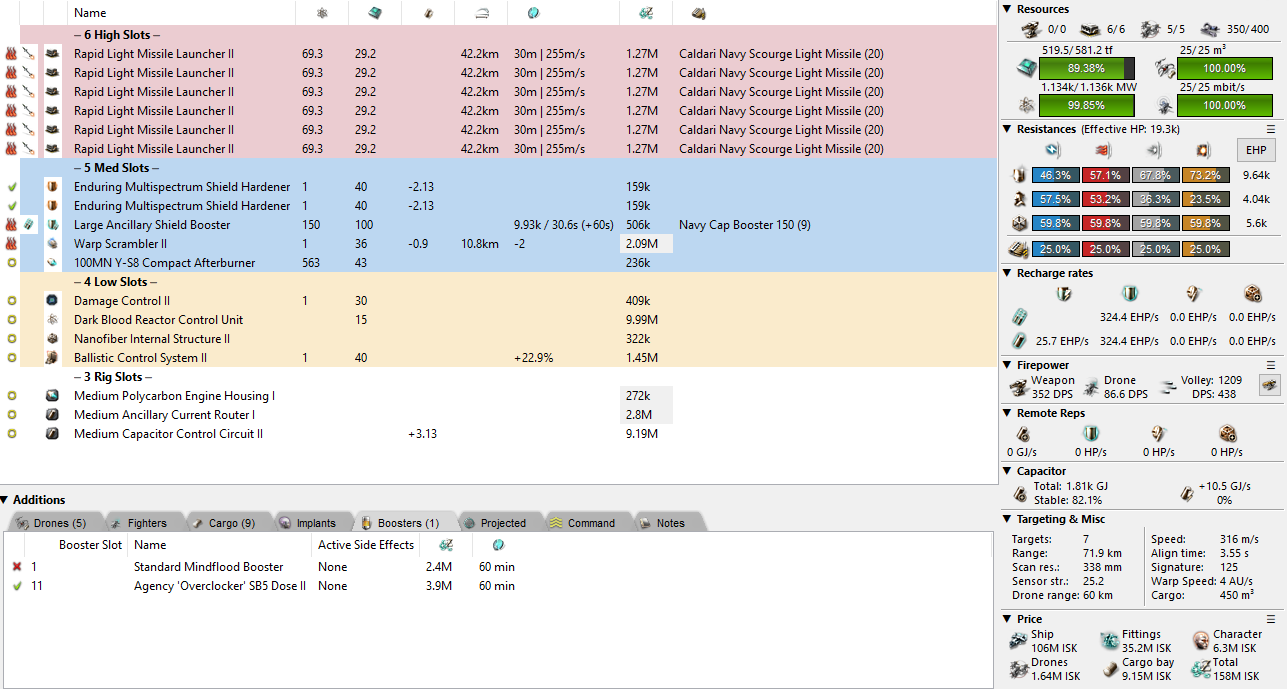Enable the Standard Mindflood Booster

tap(16, 567)
